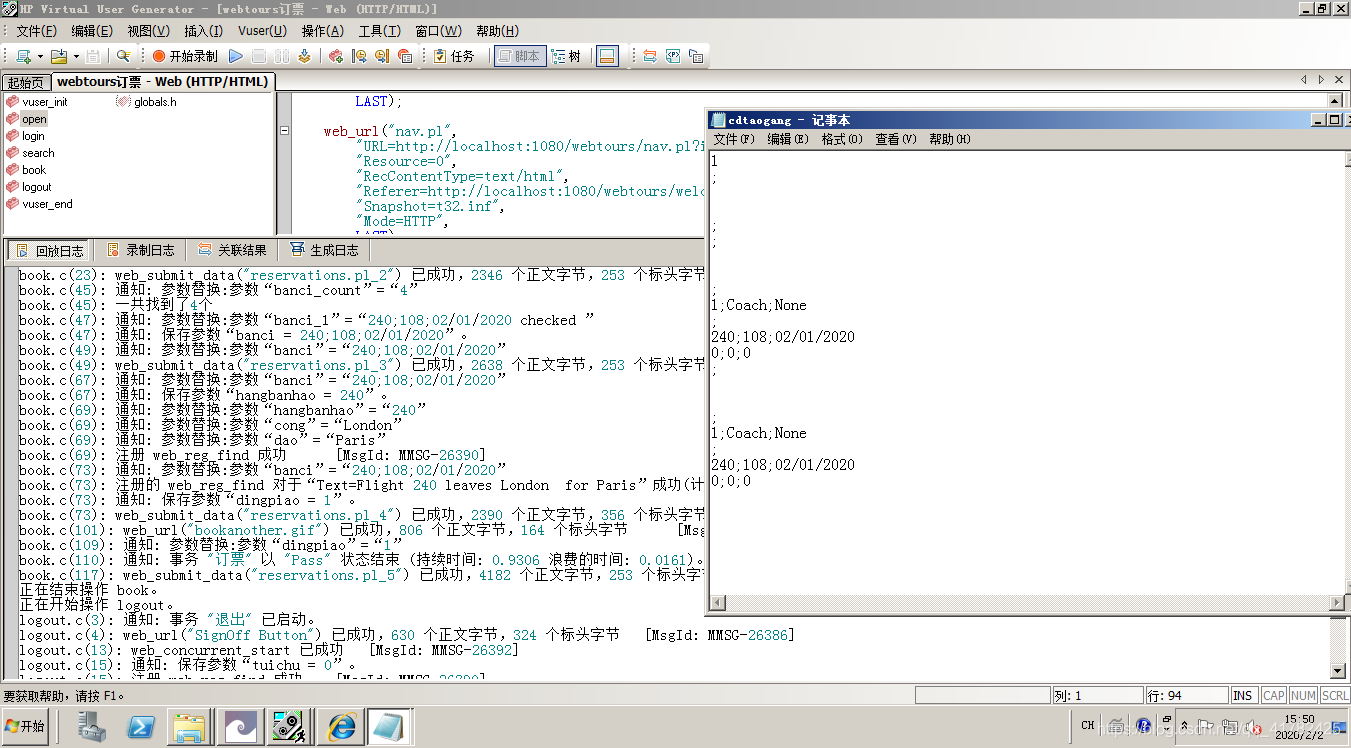Open the 编辑(E) menu in VuGen

92,31
